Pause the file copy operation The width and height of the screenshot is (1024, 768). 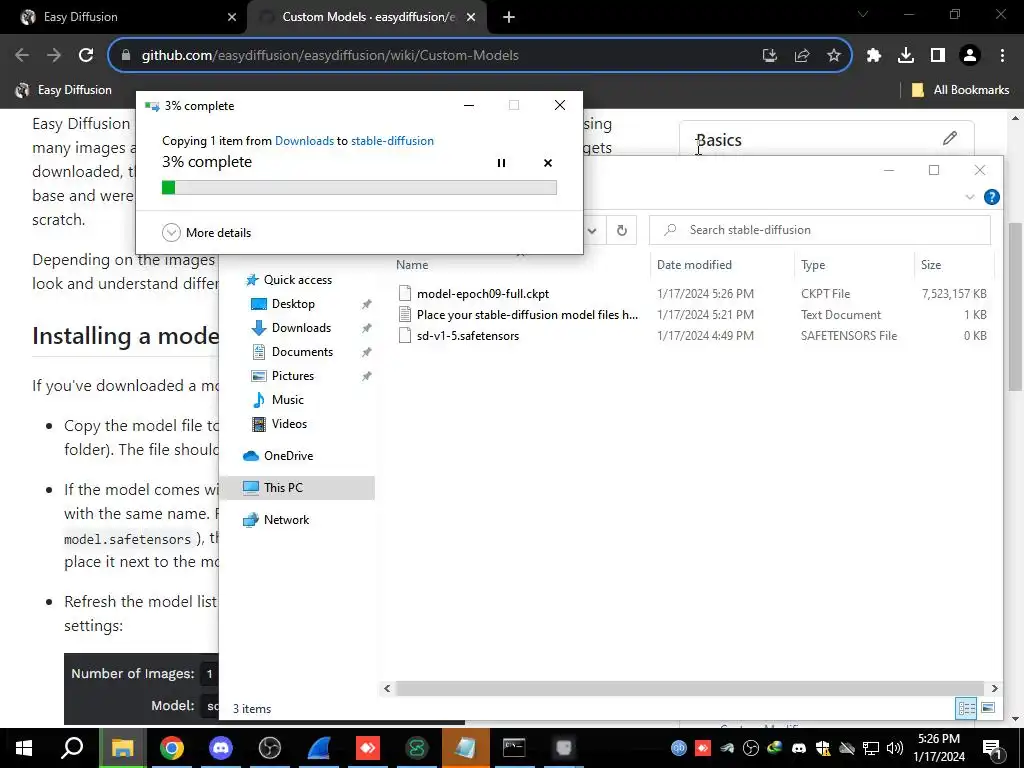click(x=502, y=163)
